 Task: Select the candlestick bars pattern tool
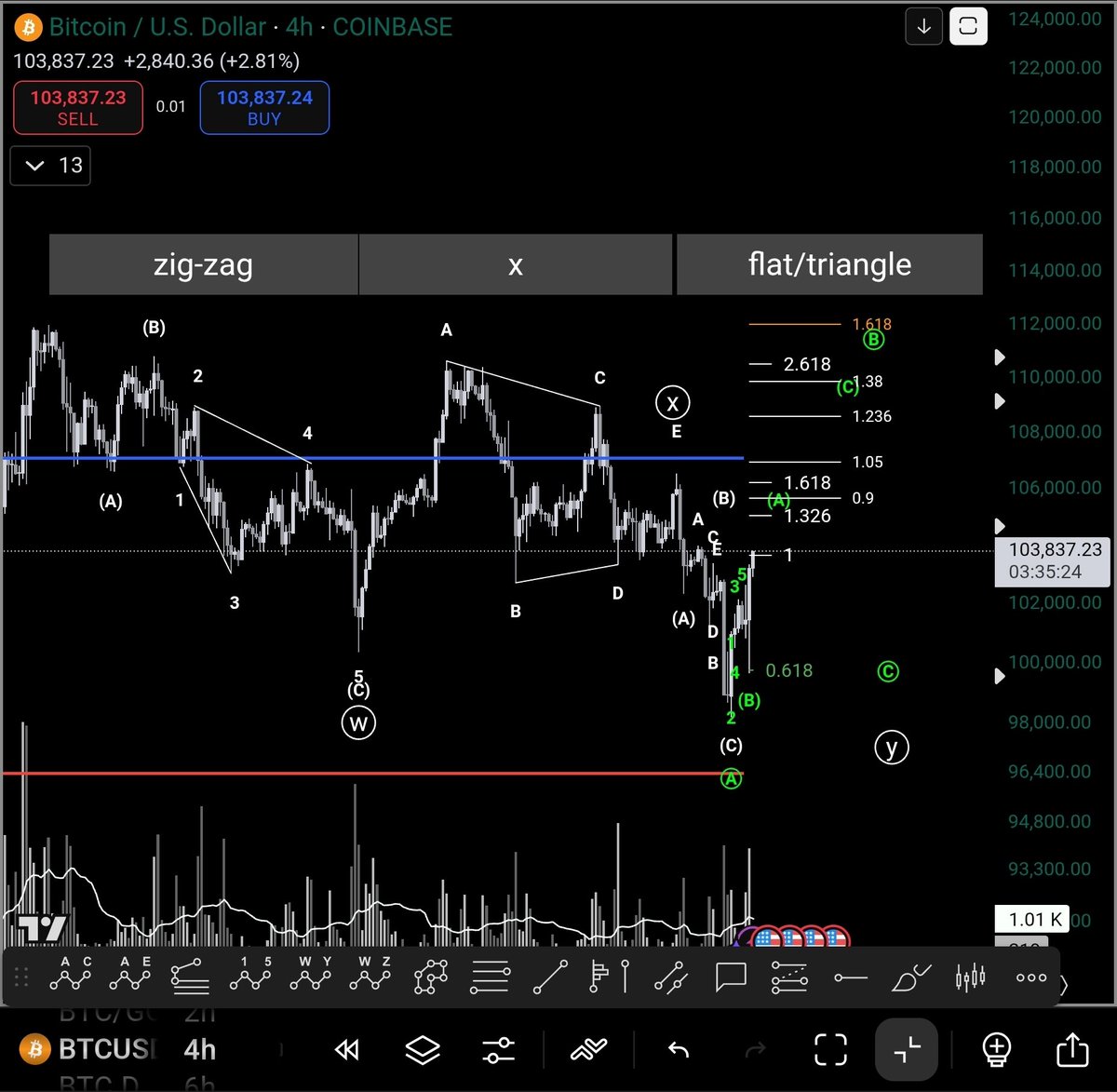point(970,977)
